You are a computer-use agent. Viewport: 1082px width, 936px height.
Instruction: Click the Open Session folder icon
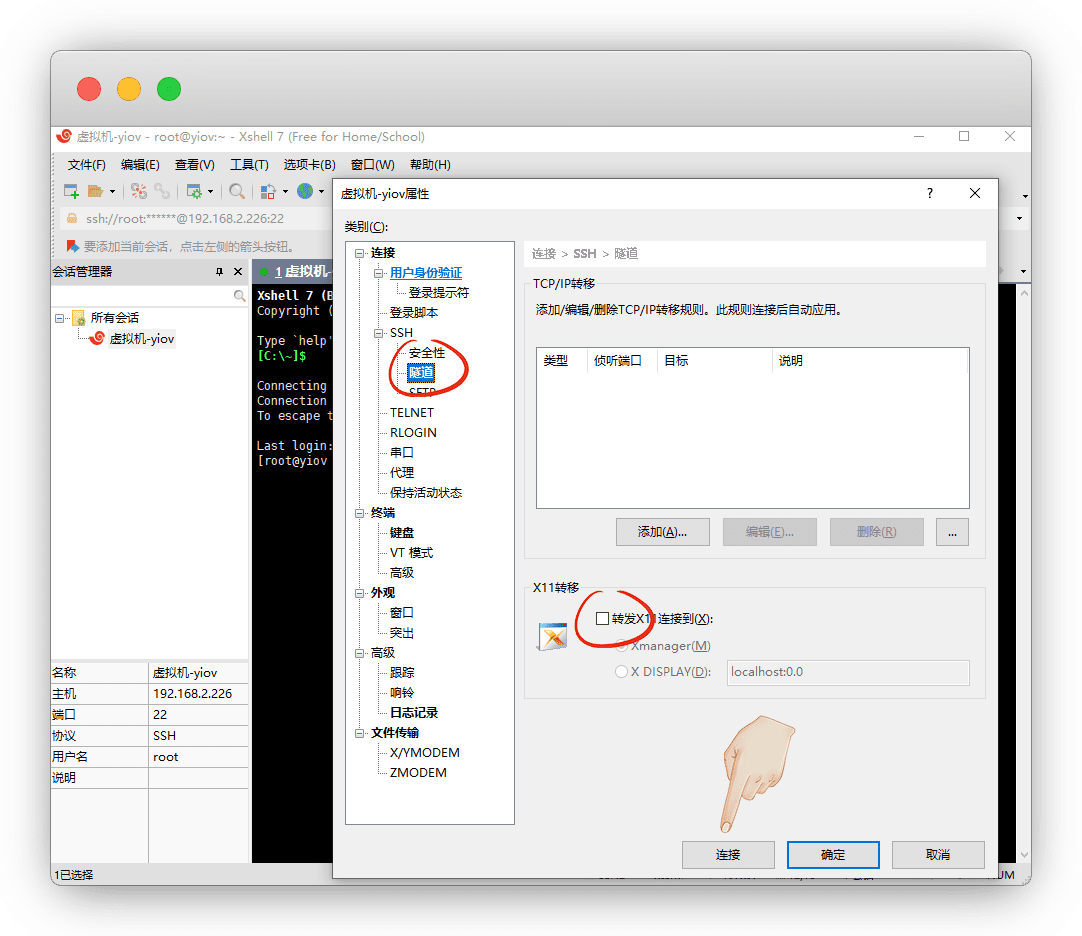[95, 191]
